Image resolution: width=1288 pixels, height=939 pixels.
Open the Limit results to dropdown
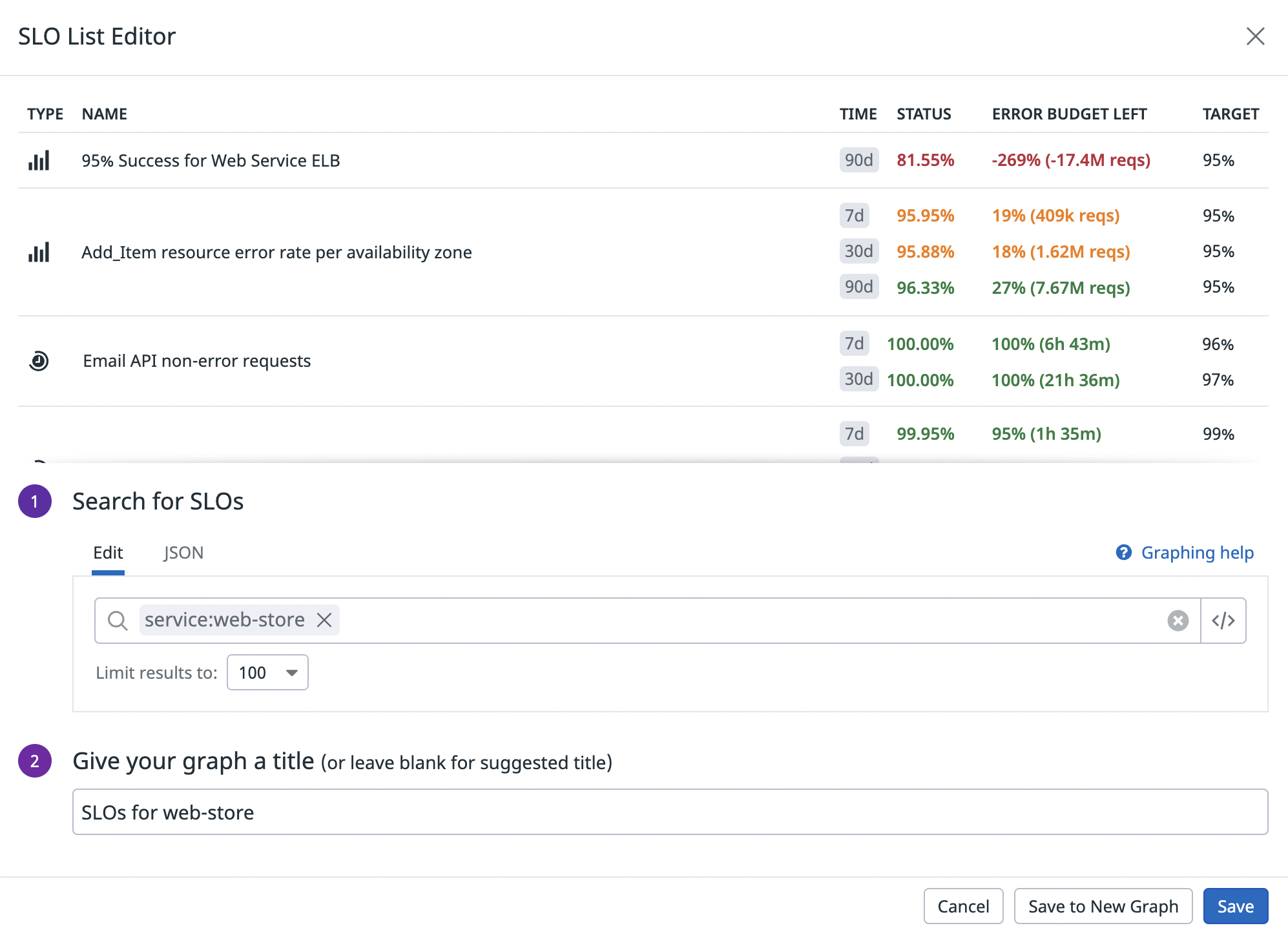[x=267, y=672]
